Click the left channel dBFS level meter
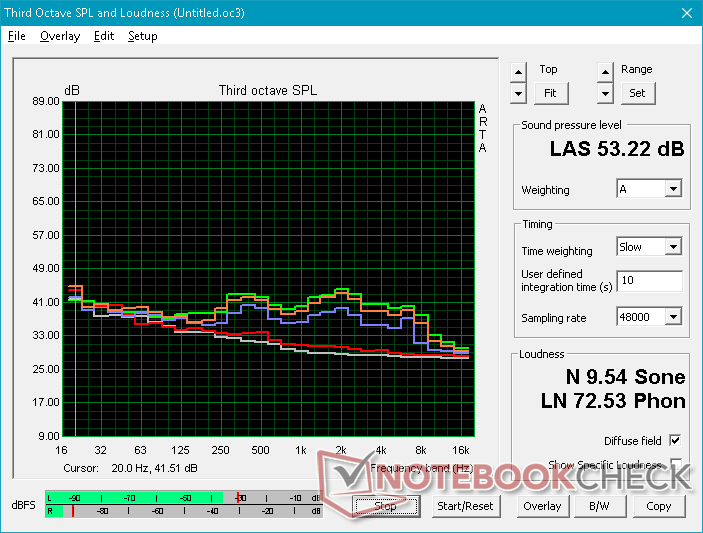Image resolution: width=703 pixels, height=533 pixels. (184, 498)
